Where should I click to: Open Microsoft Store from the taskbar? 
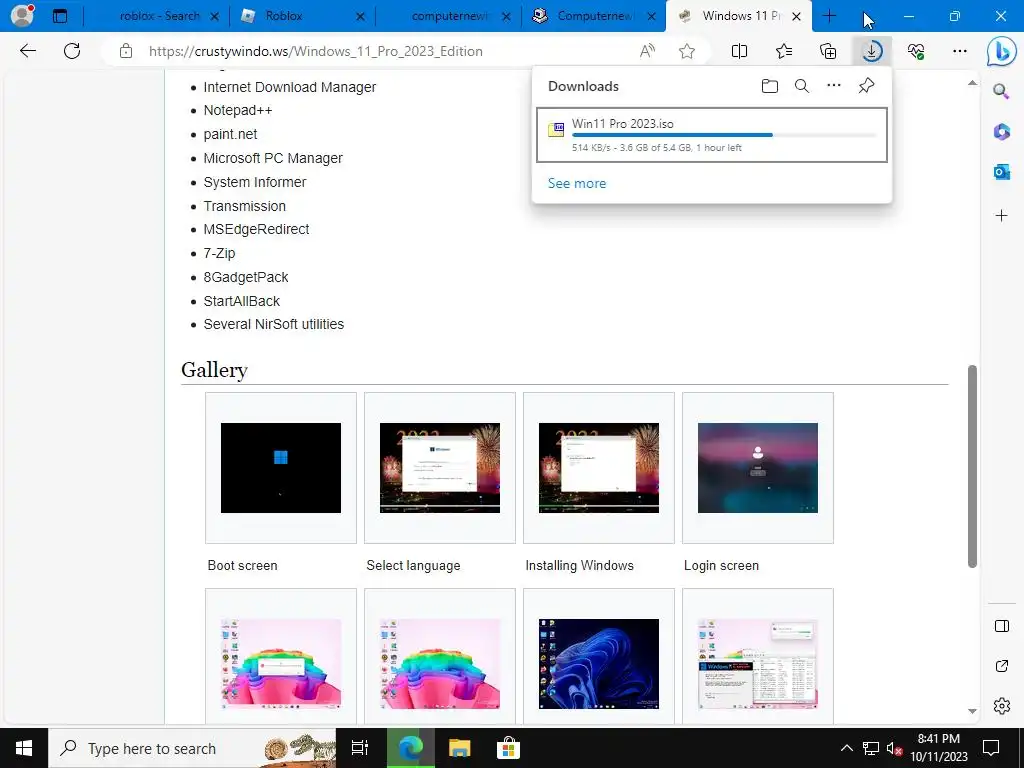[508, 748]
